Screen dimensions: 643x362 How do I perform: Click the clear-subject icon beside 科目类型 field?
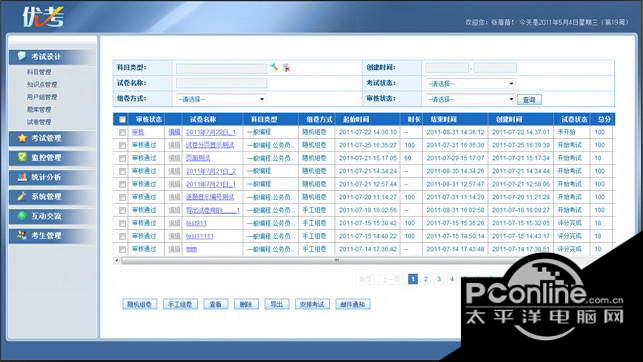(286, 67)
